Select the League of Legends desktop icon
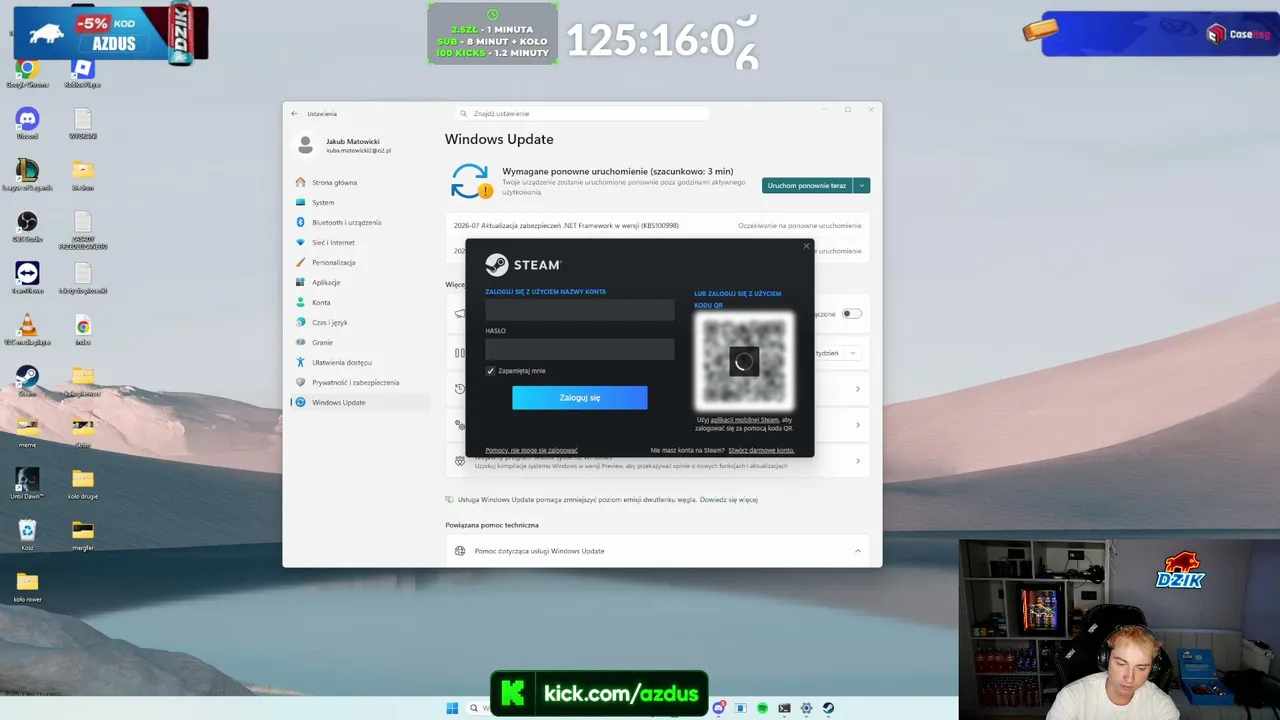The image size is (1280, 720). coord(27,174)
